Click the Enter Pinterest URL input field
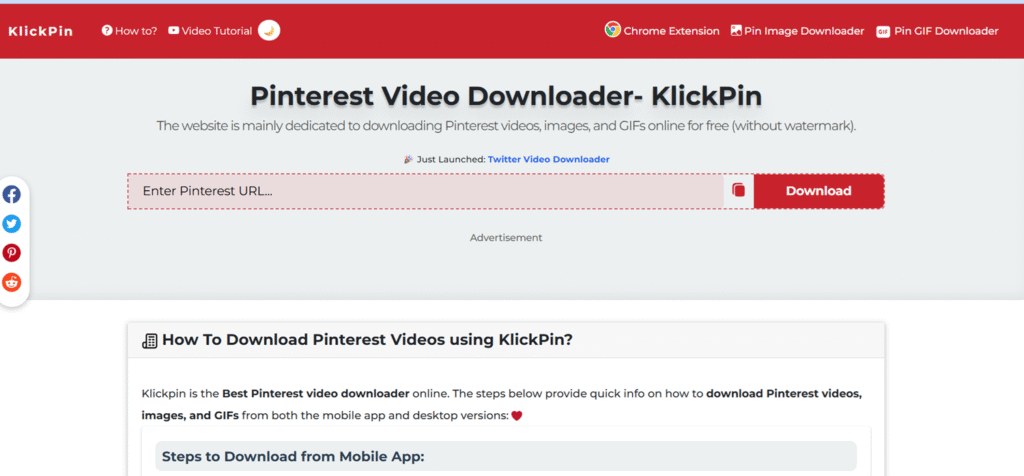Screen dimensions: 1024x476 click(x=425, y=191)
